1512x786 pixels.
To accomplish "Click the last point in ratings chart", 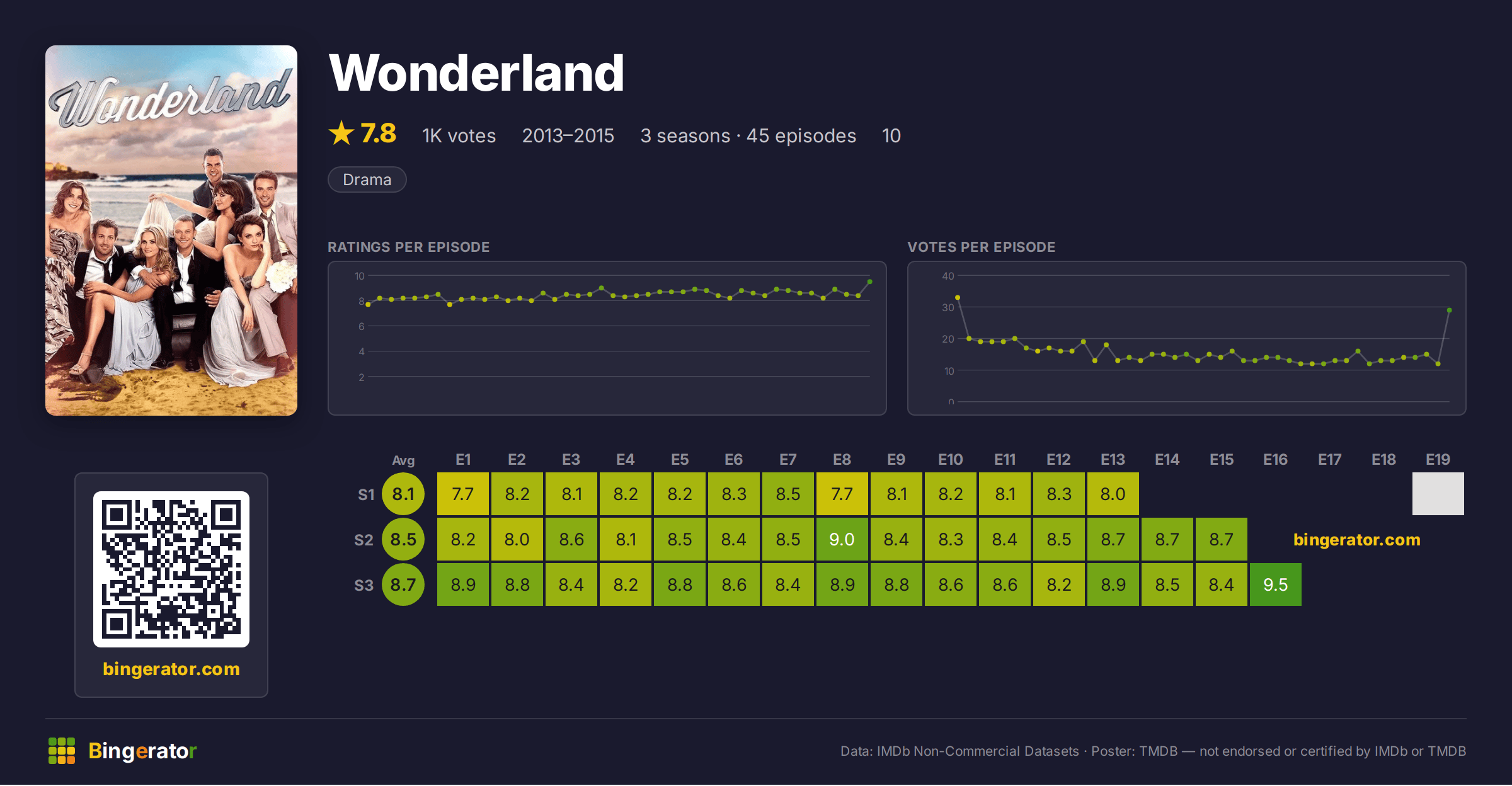I will pos(870,282).
